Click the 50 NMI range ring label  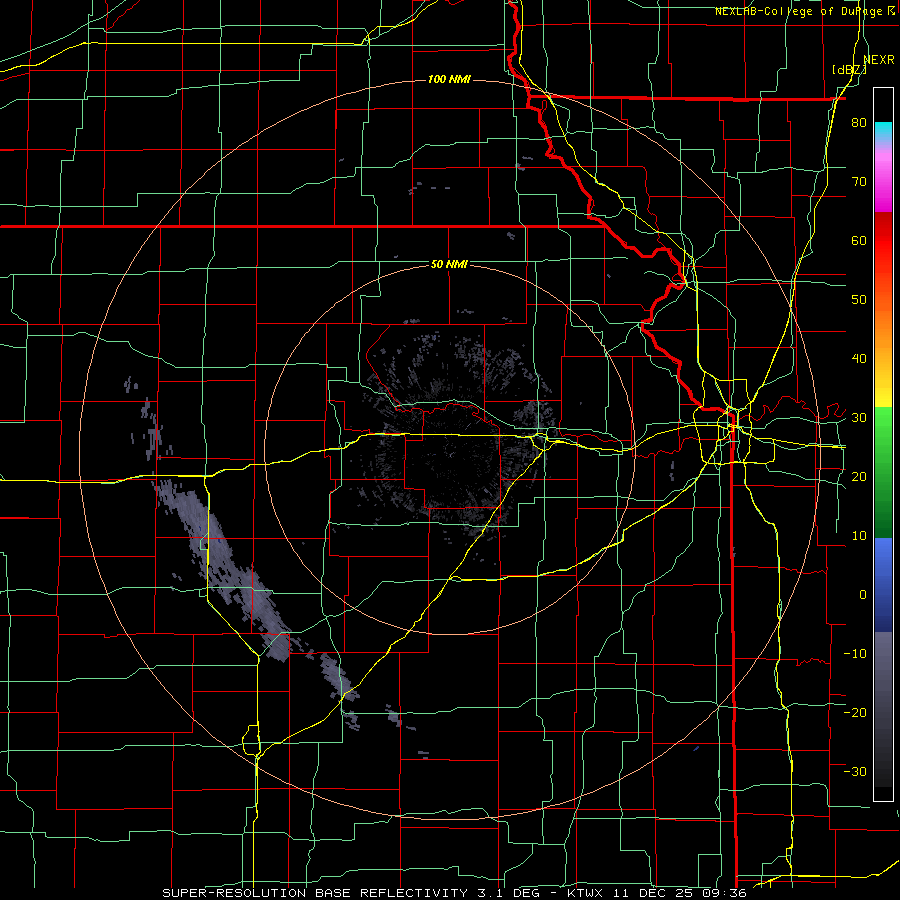point(449,264)
